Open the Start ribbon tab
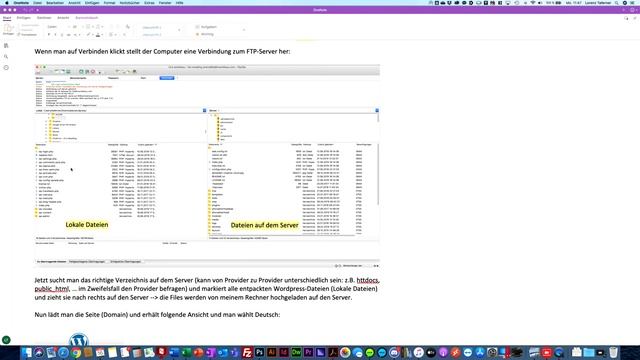This screenshot has width=640, height=360. click(7, 18)
